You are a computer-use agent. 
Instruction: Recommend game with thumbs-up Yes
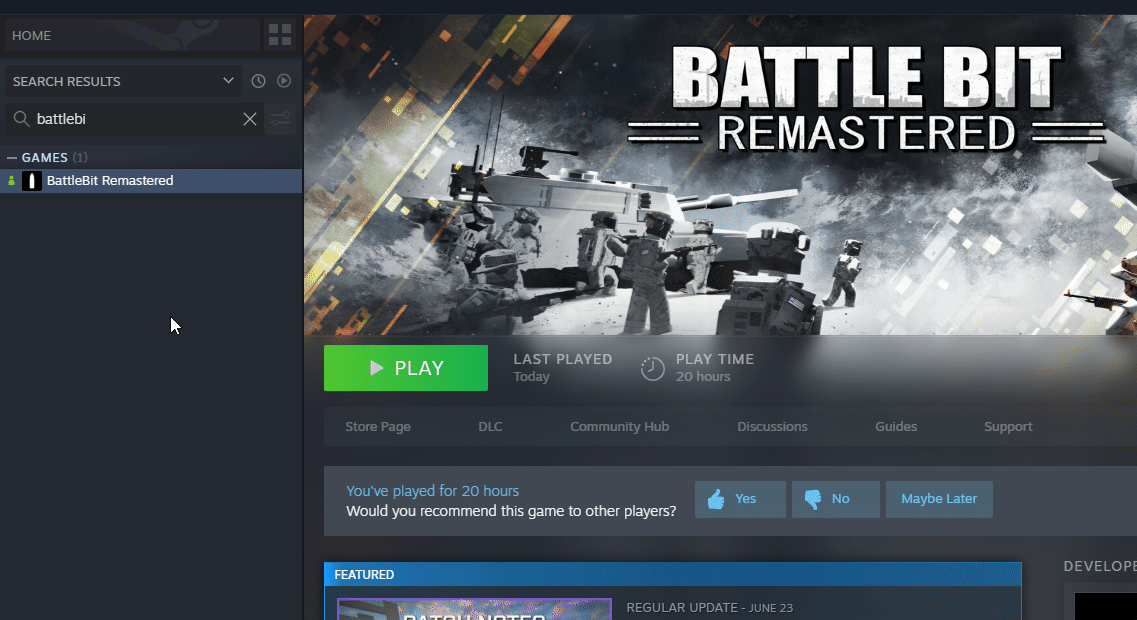click(740, 499)
